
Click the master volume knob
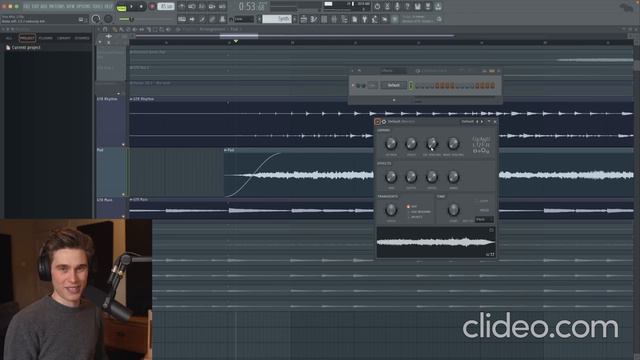[x=96, y=19]
